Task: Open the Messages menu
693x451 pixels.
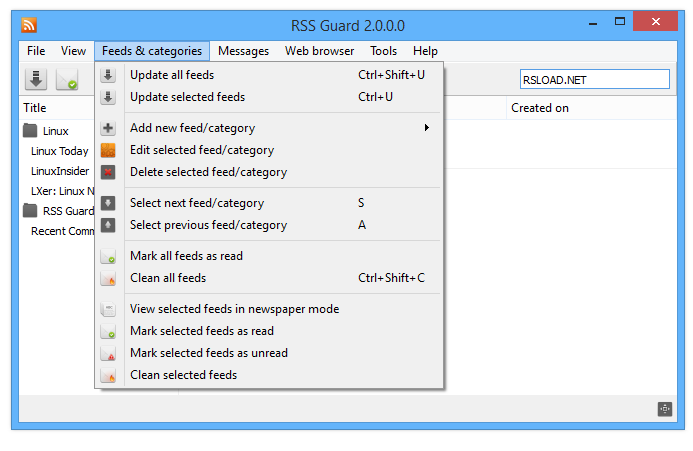Action: coord(244,51)
